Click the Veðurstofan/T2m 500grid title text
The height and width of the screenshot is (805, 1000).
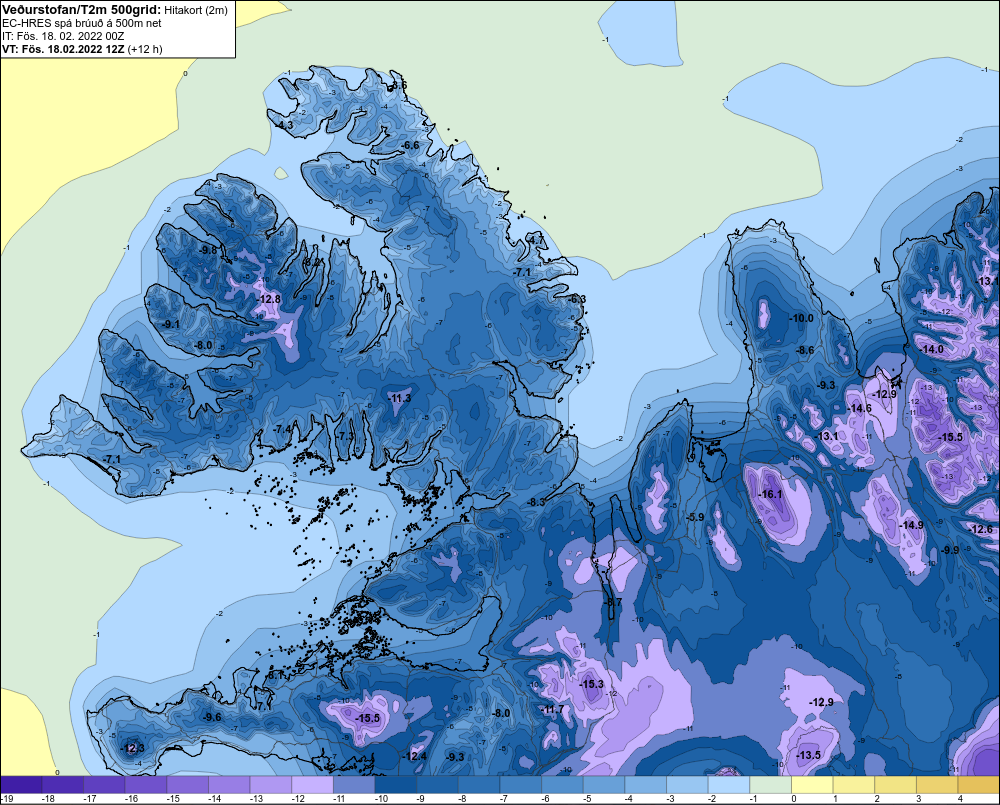click(x=81, y=10)
